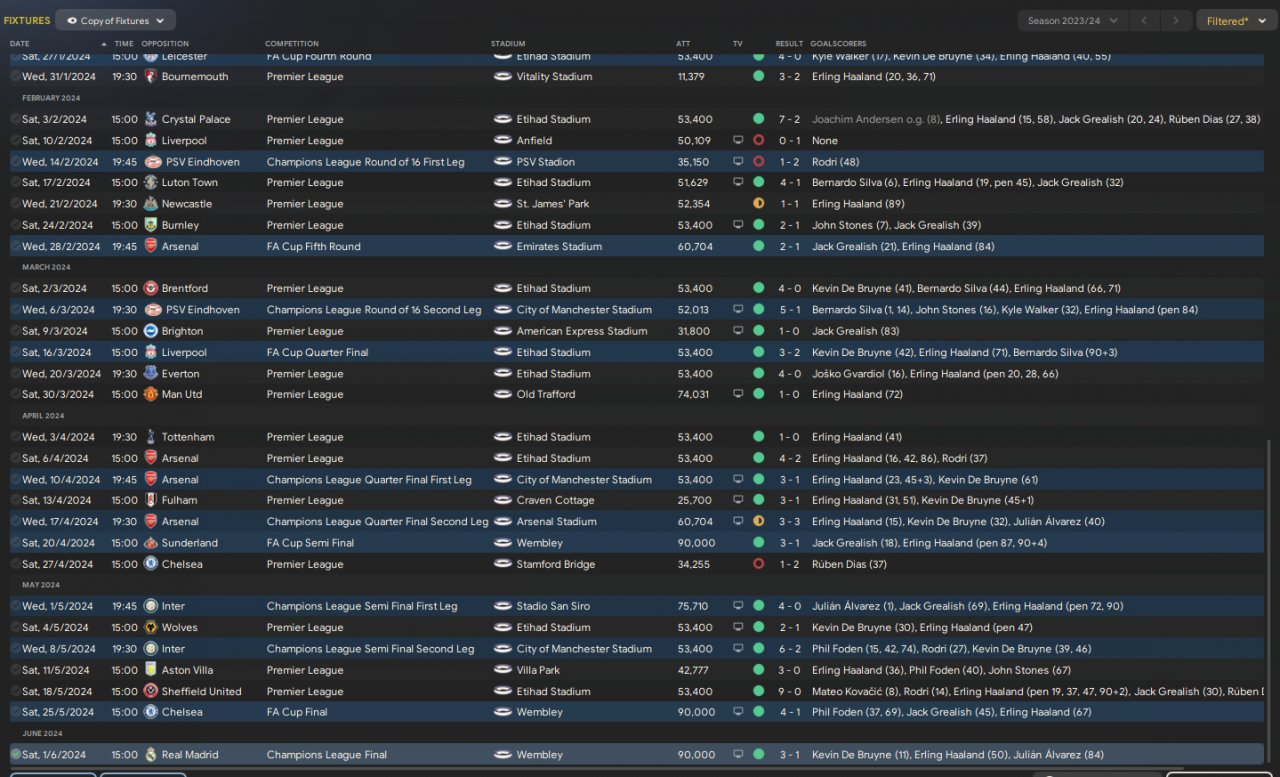Sort by the OPPOSITION column header
Screen dimensions: 1280x777
(165, 44)
